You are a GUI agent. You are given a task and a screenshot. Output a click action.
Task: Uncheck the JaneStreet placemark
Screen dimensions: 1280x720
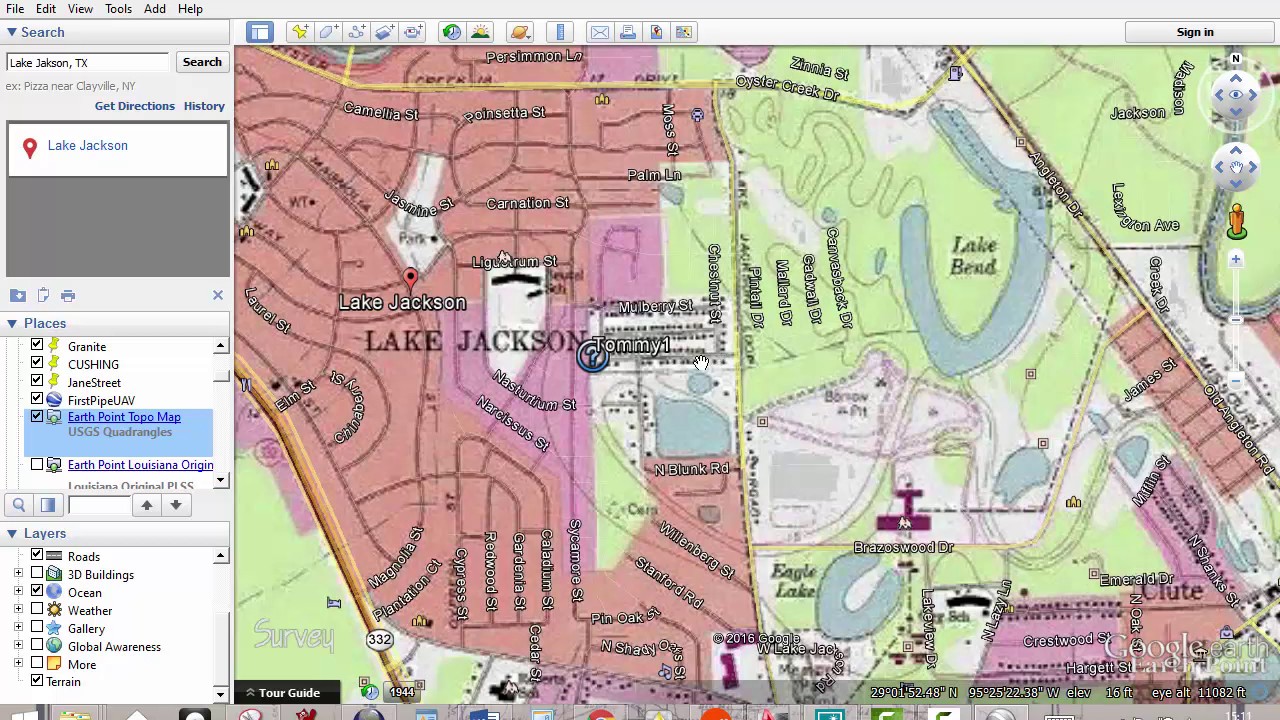(x=37, y=381)
